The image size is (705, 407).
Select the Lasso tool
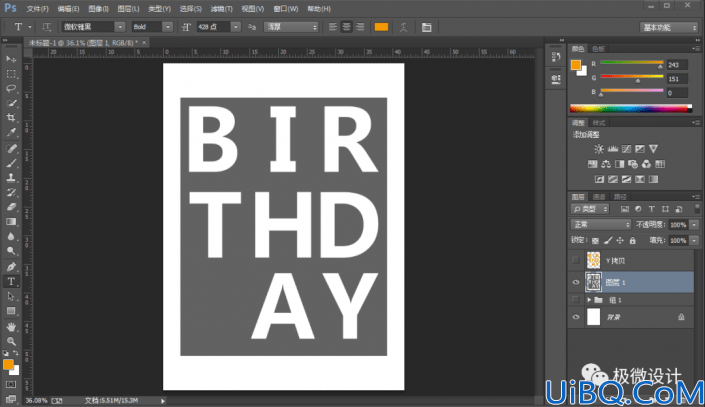[x=11, y=89]
